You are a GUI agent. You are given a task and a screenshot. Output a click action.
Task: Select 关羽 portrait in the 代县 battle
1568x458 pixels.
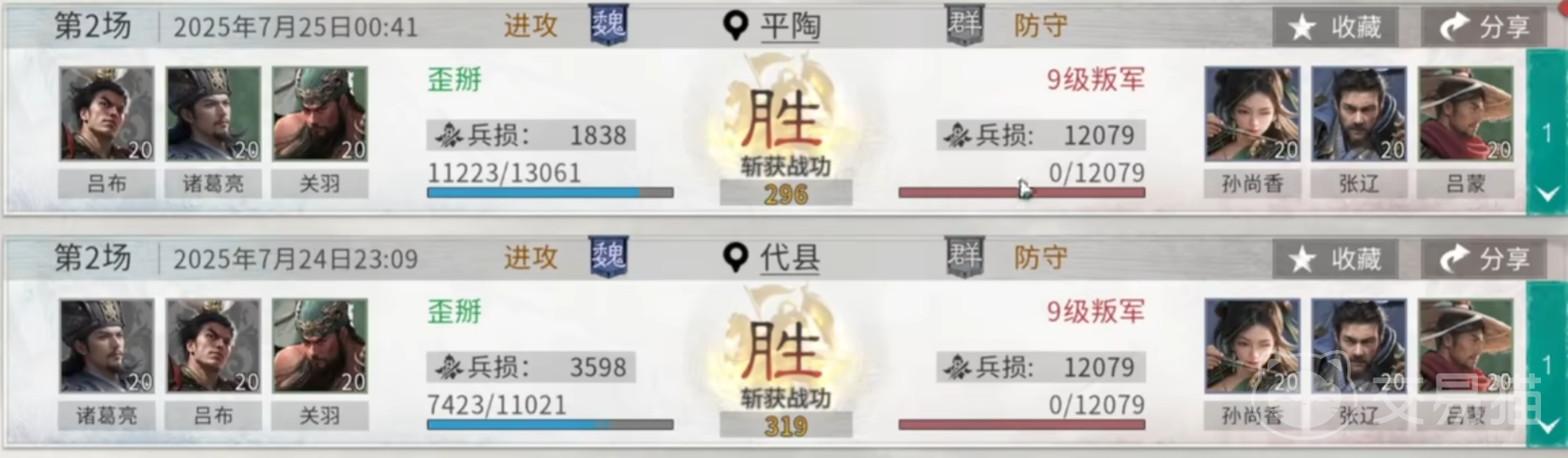coord(320,346)
